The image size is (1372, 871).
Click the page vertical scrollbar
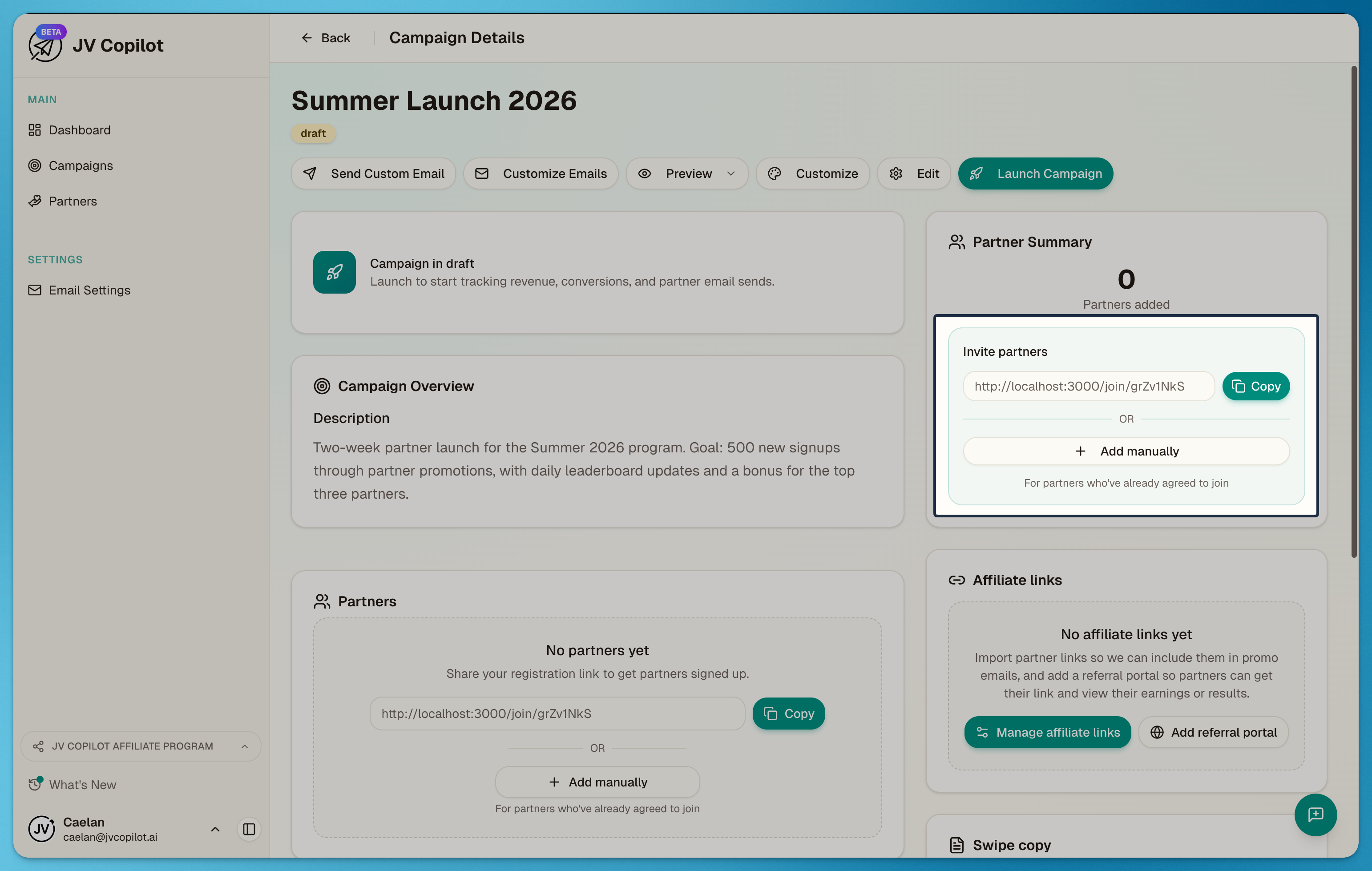[1354, 311]
